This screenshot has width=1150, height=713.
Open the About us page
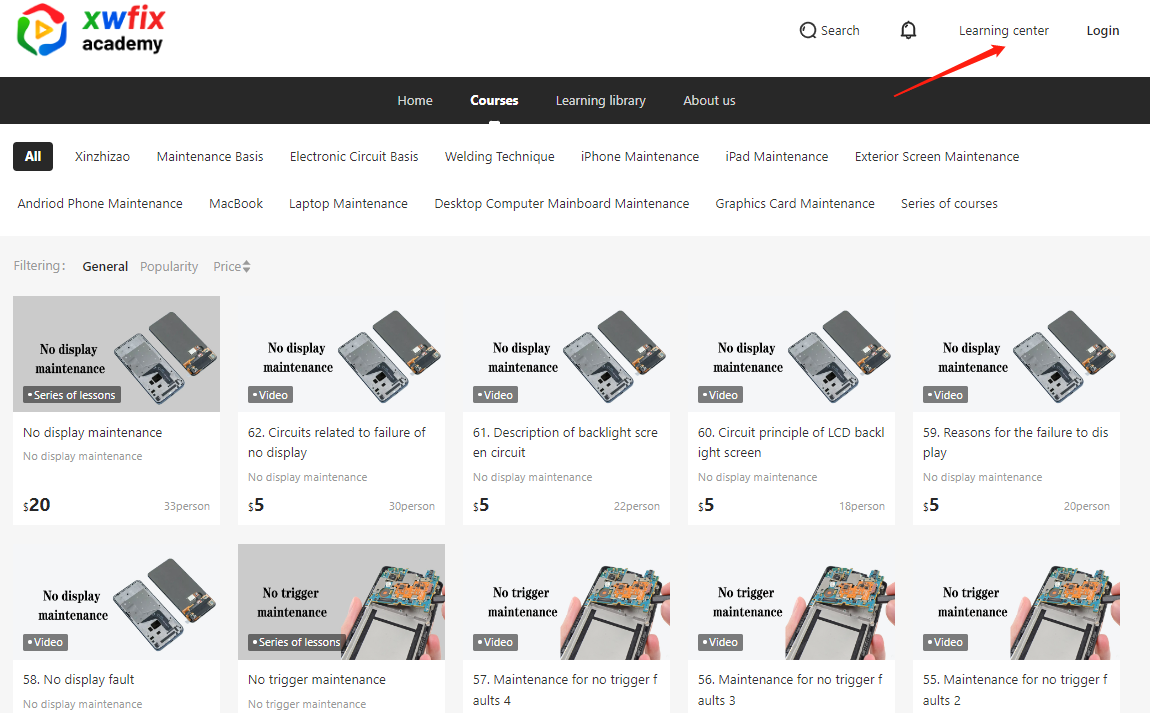(x=709, y=100)
